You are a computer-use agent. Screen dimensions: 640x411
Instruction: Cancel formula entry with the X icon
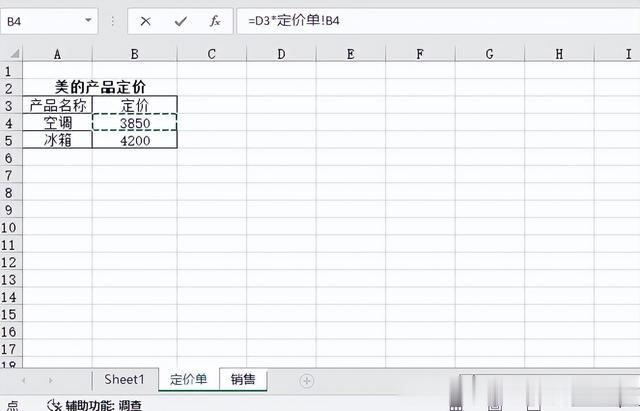click(x=145, y=21)
